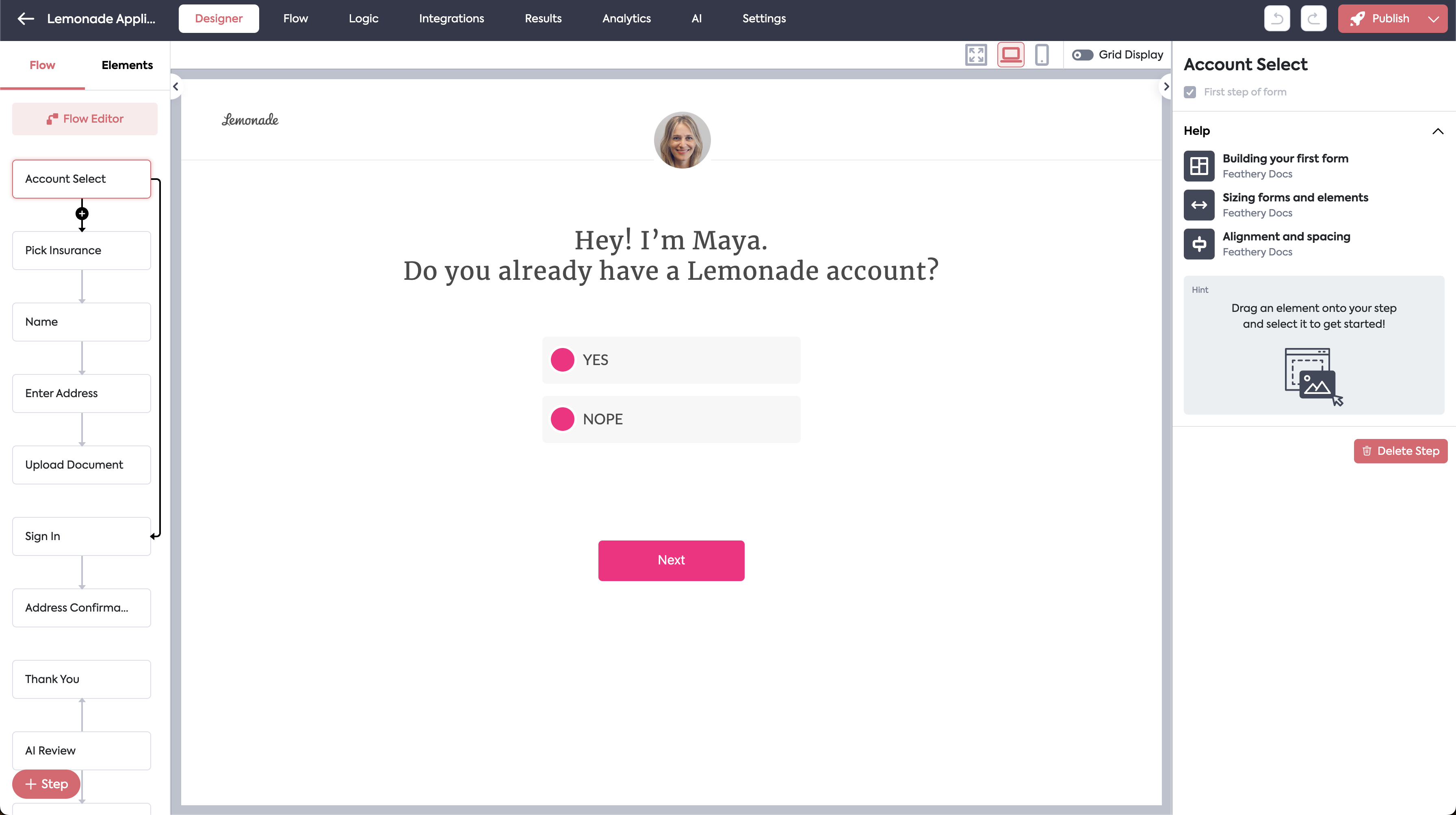This screenshot has height=815, width=1456.
Task: Open the Flow Editor button
Action: point(85,119)
